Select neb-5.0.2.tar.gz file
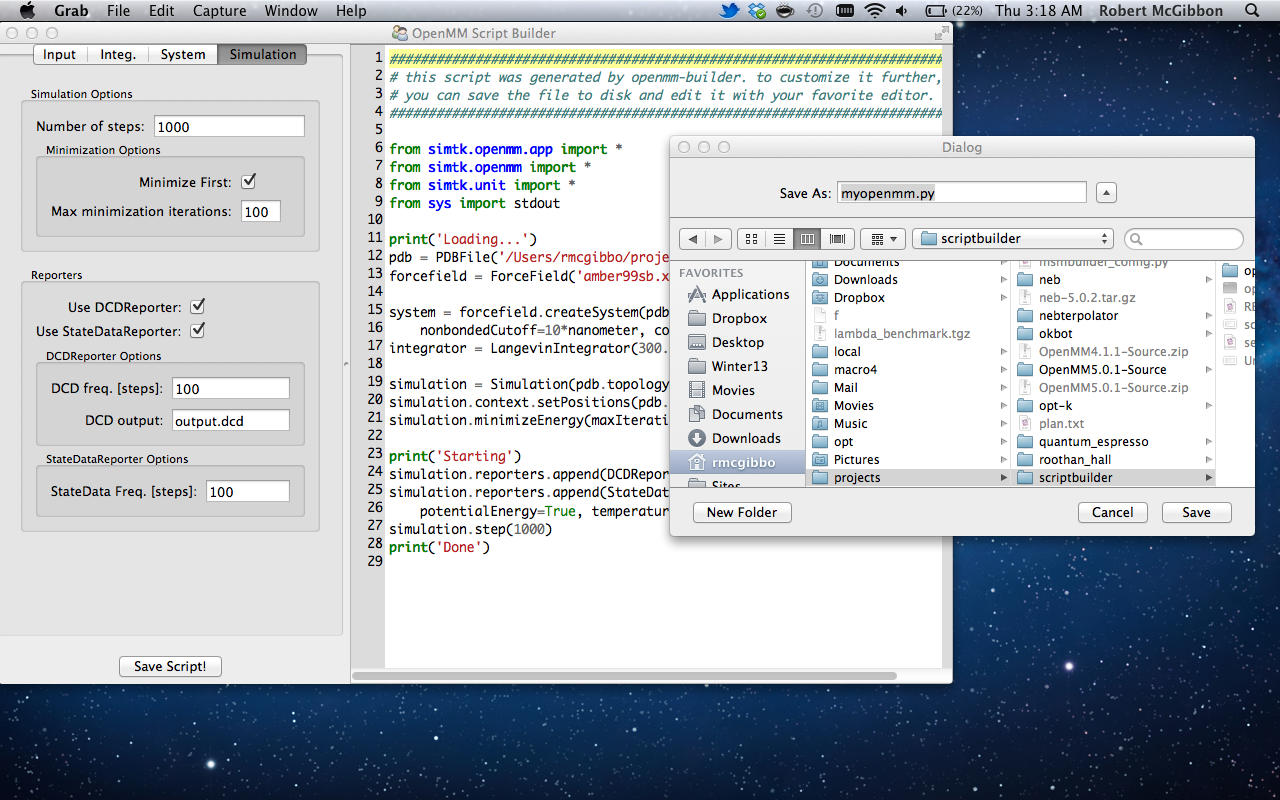1280x800 pixels. pyautogui.click(x=1114, y=298)
